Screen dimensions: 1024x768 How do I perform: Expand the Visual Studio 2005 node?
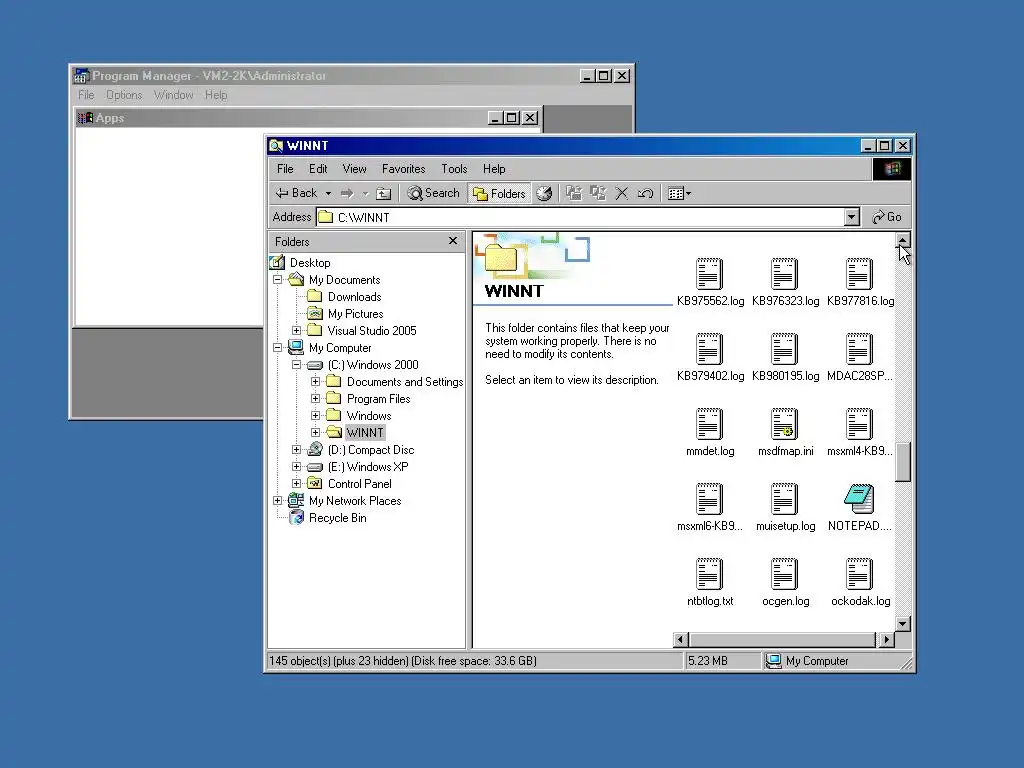pyautogui.click(x=296, y=330)
